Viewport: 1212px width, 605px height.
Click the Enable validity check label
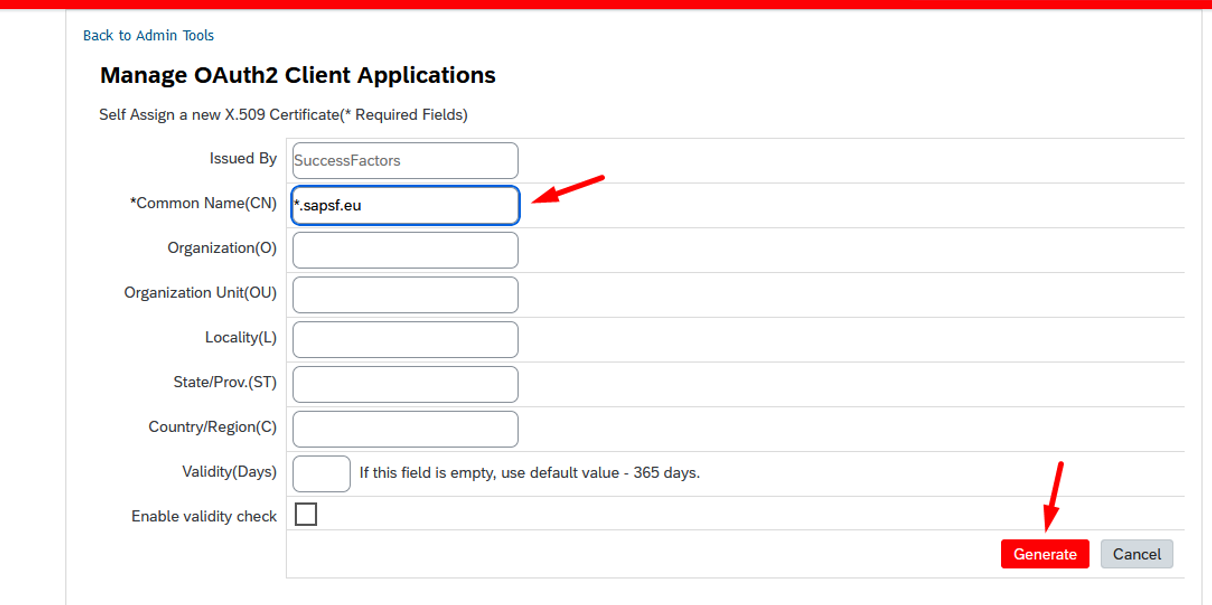coord(204,516)
